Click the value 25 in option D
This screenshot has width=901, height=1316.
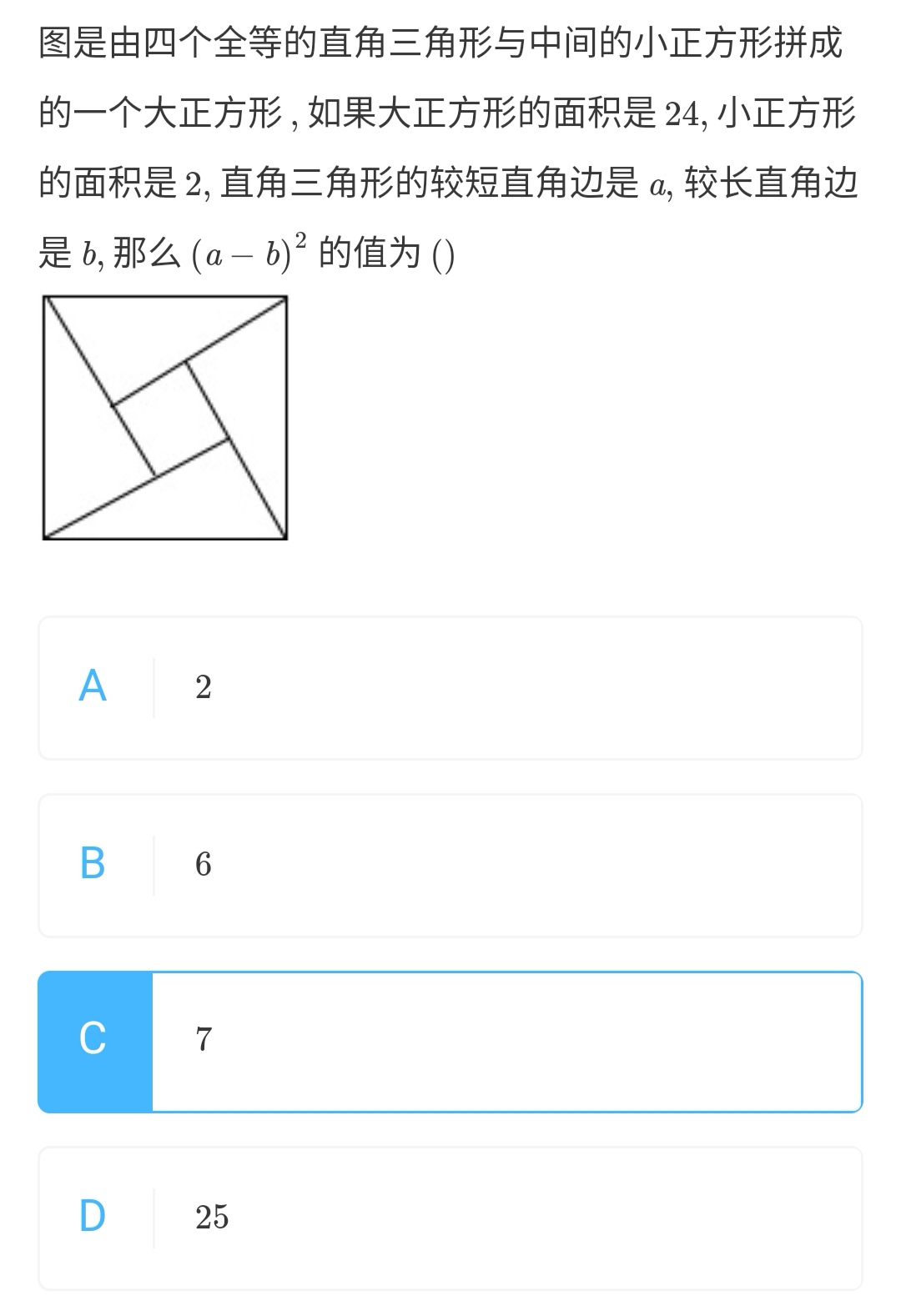pyautogui.click(x=212, y=1218)
